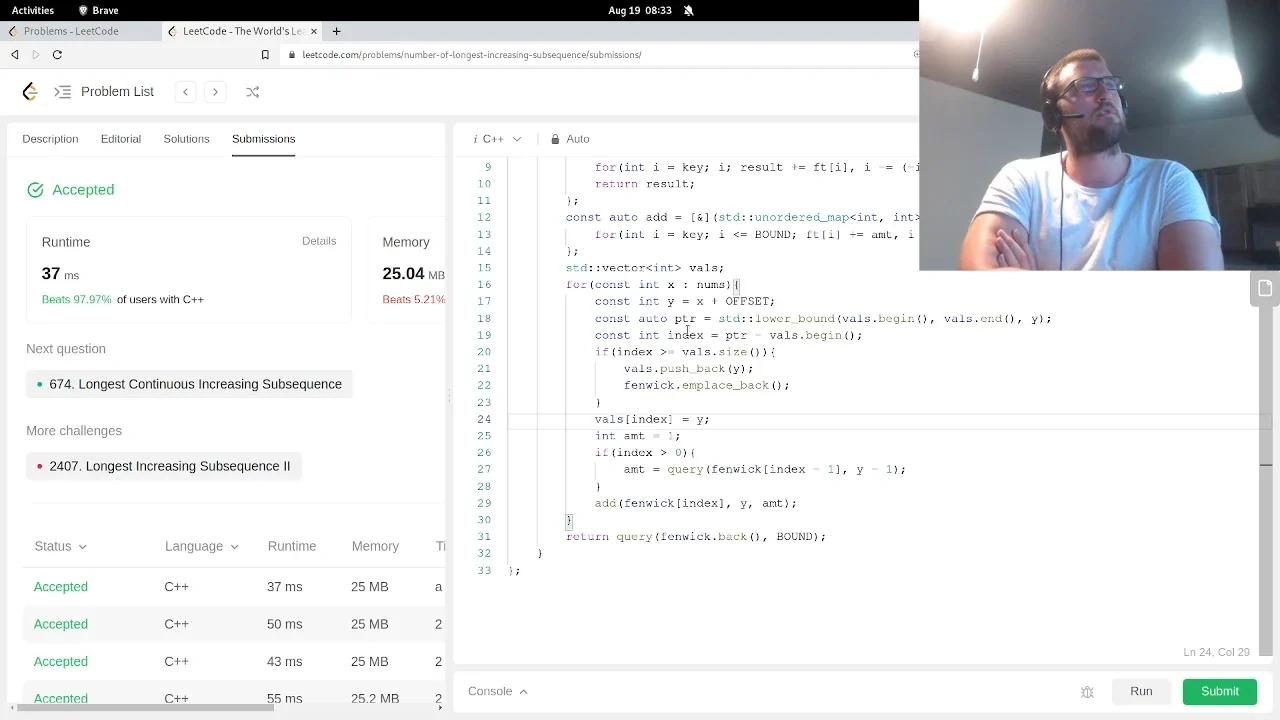1280x720 pixels.
Task: Open editor settings gear near Run button
Action: (x=1087, y=691)
